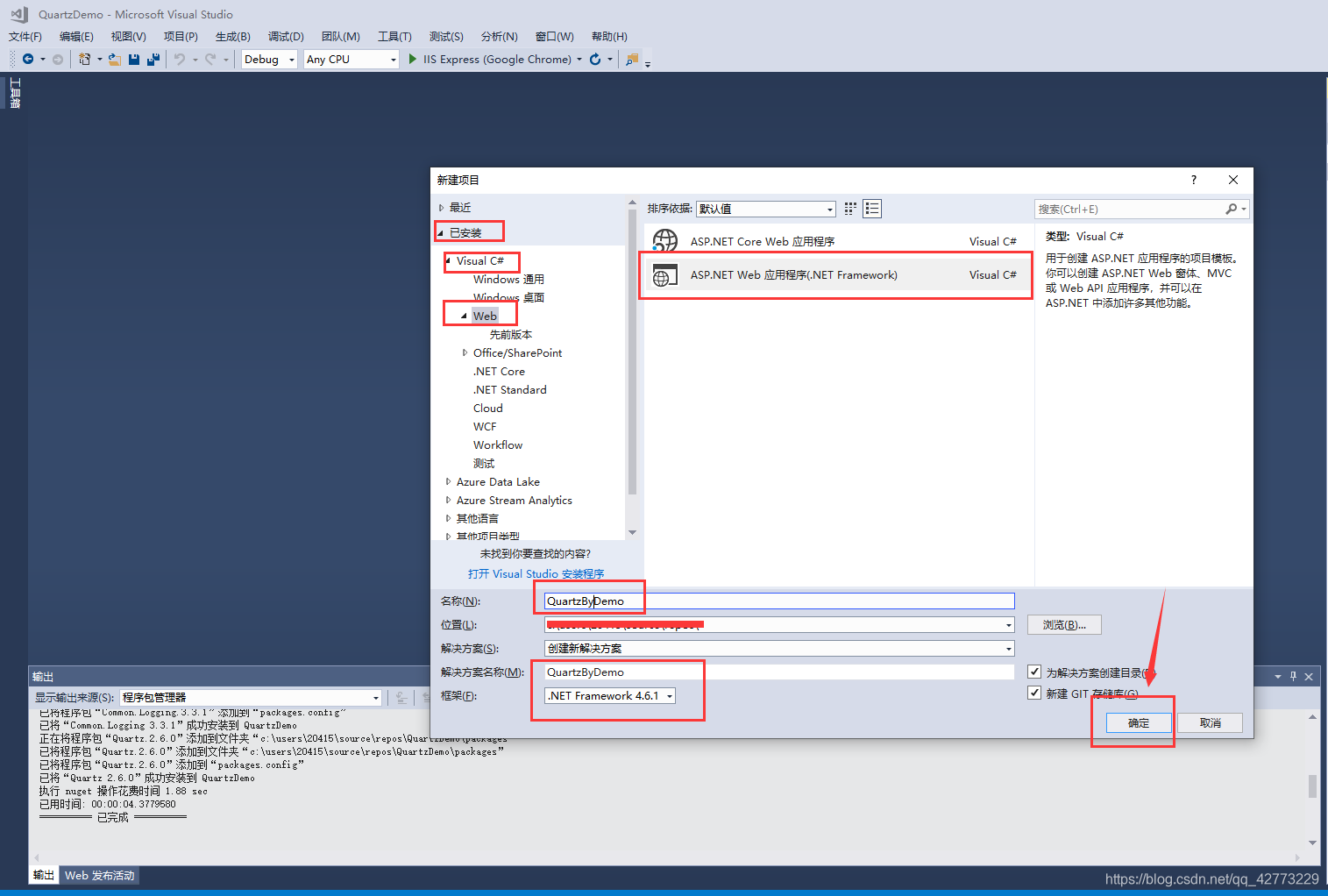Open the Tools menu
This screenshot has width=1328, height=896.
[394, 36]
